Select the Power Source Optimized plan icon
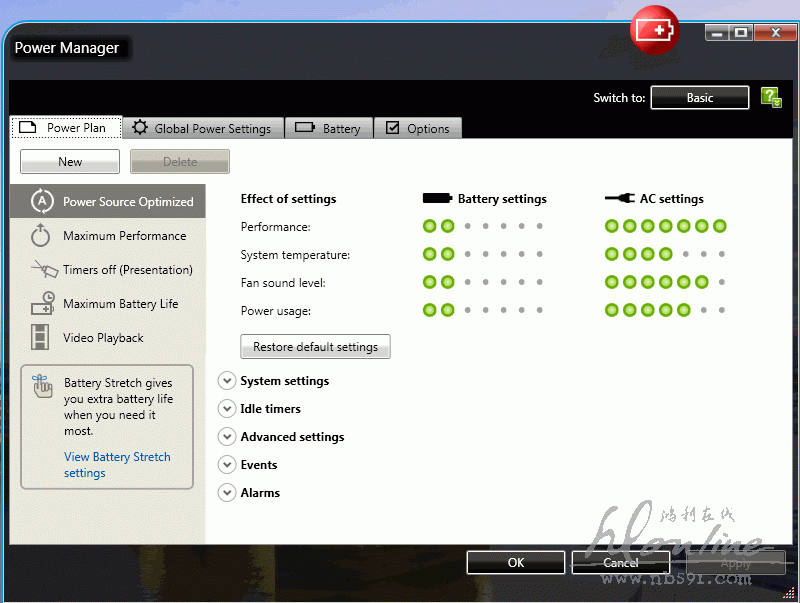The width and height of the screenshot is (800, 603). pos(42,201)
